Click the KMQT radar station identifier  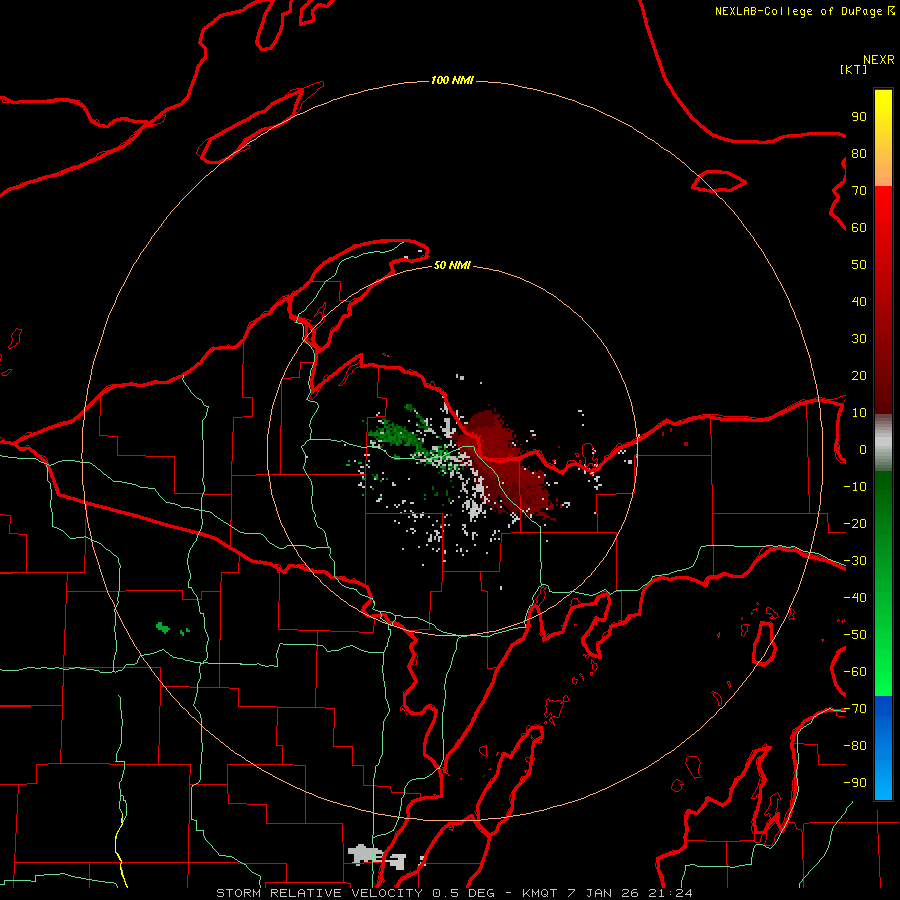[x=542, y=893]
